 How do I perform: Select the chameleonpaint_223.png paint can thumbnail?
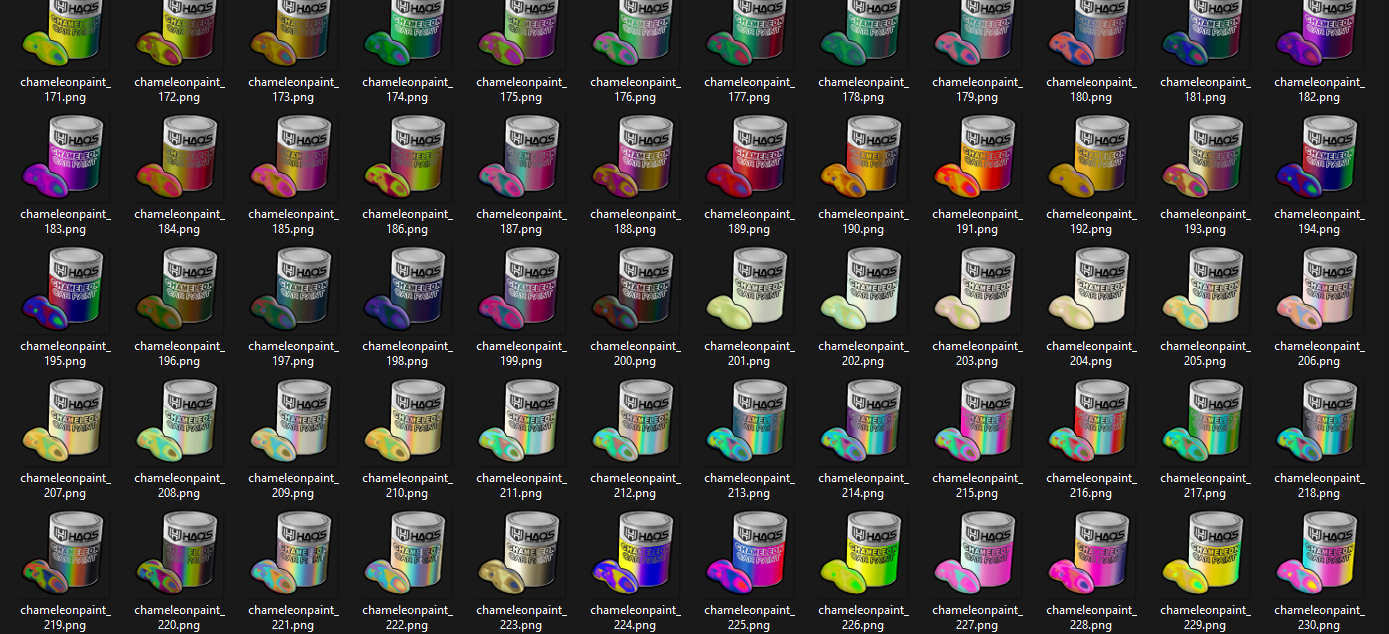(x=521, y=553)
